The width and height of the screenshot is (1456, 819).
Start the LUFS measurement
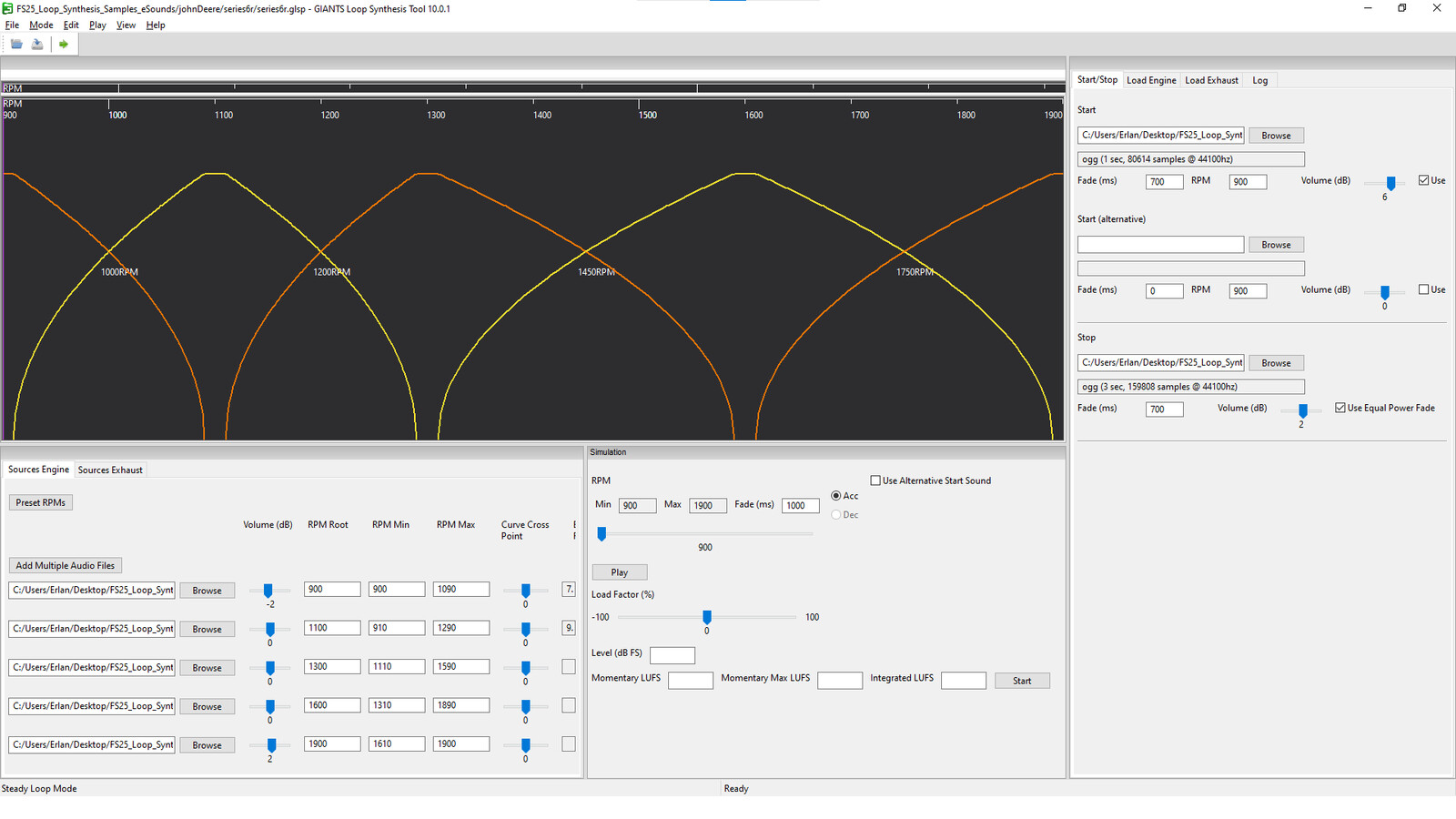tap(1022, 680)
